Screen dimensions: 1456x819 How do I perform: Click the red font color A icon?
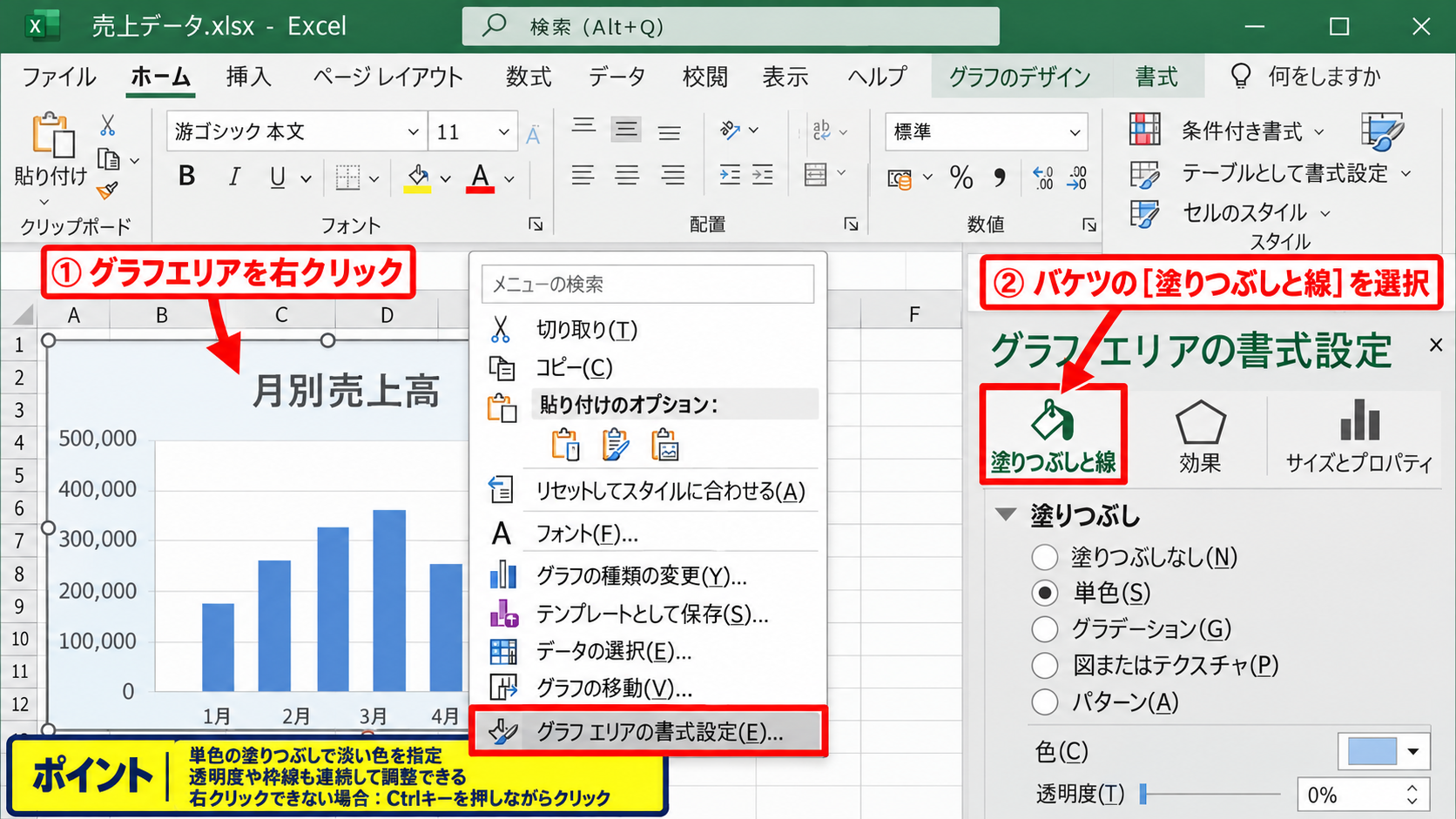pos(480,178)
